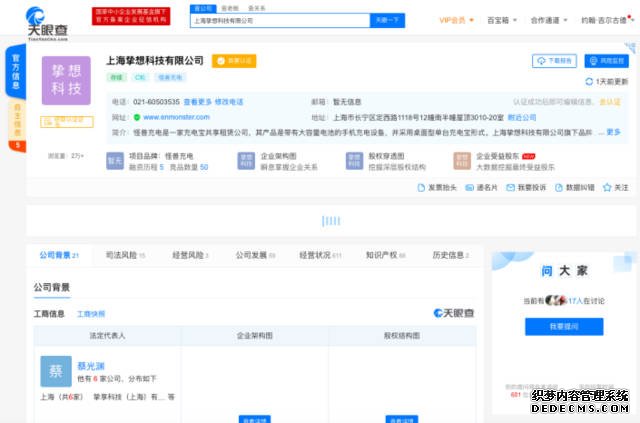Click the financing history count 5
This screenshot has height=423, width=640.
point(162,167)
